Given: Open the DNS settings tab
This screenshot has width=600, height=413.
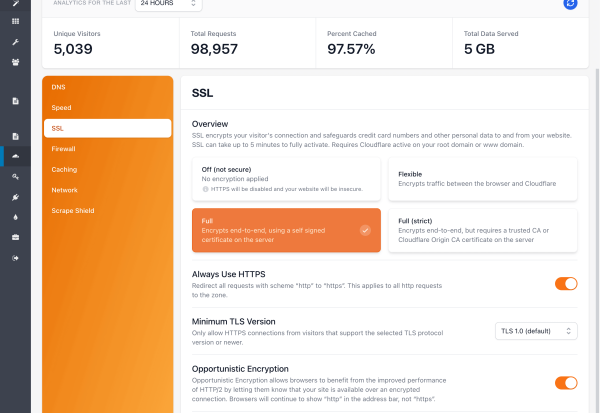Looking at the screenshot, I should point(108,87).
